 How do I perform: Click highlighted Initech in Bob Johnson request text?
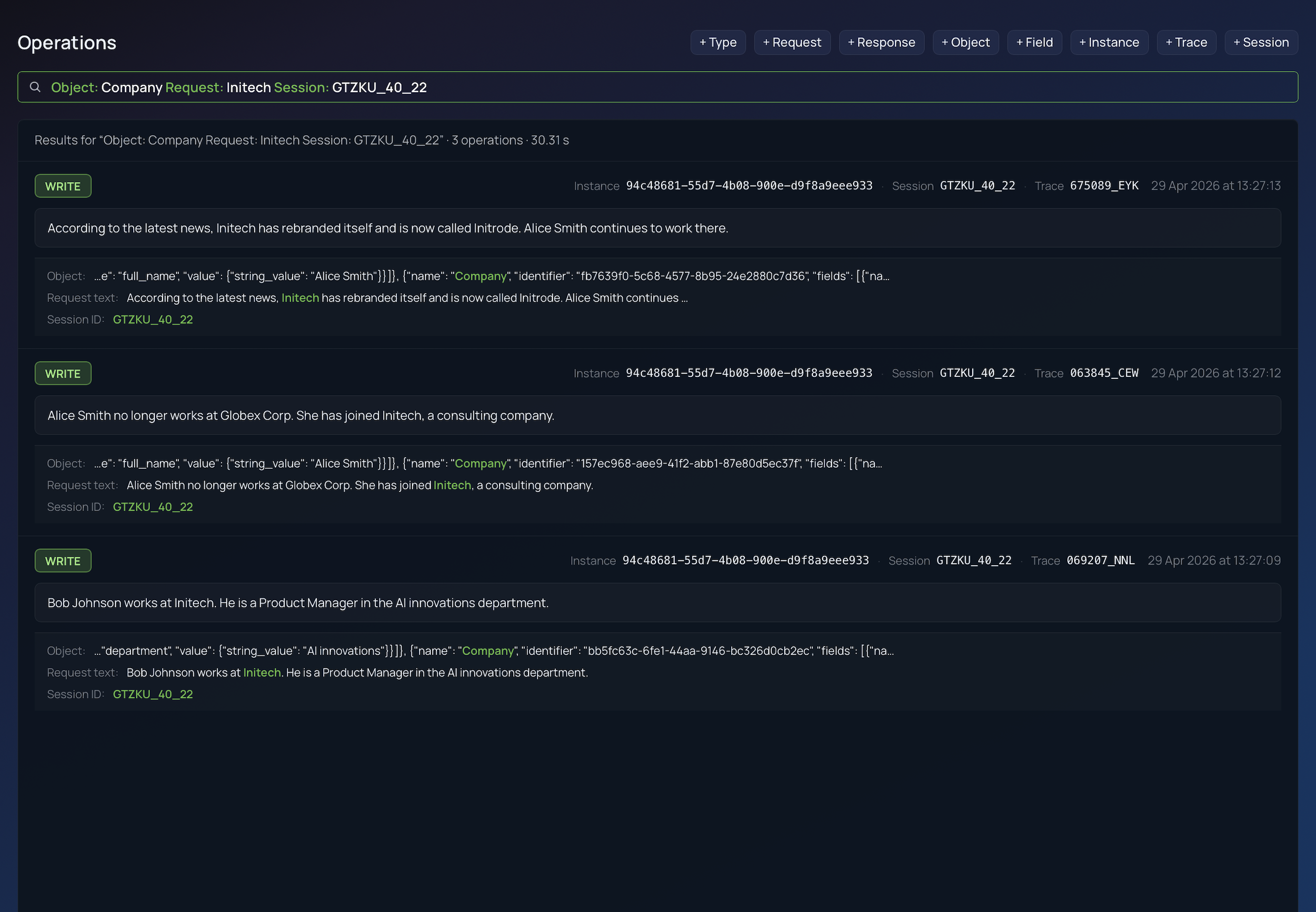262,673
